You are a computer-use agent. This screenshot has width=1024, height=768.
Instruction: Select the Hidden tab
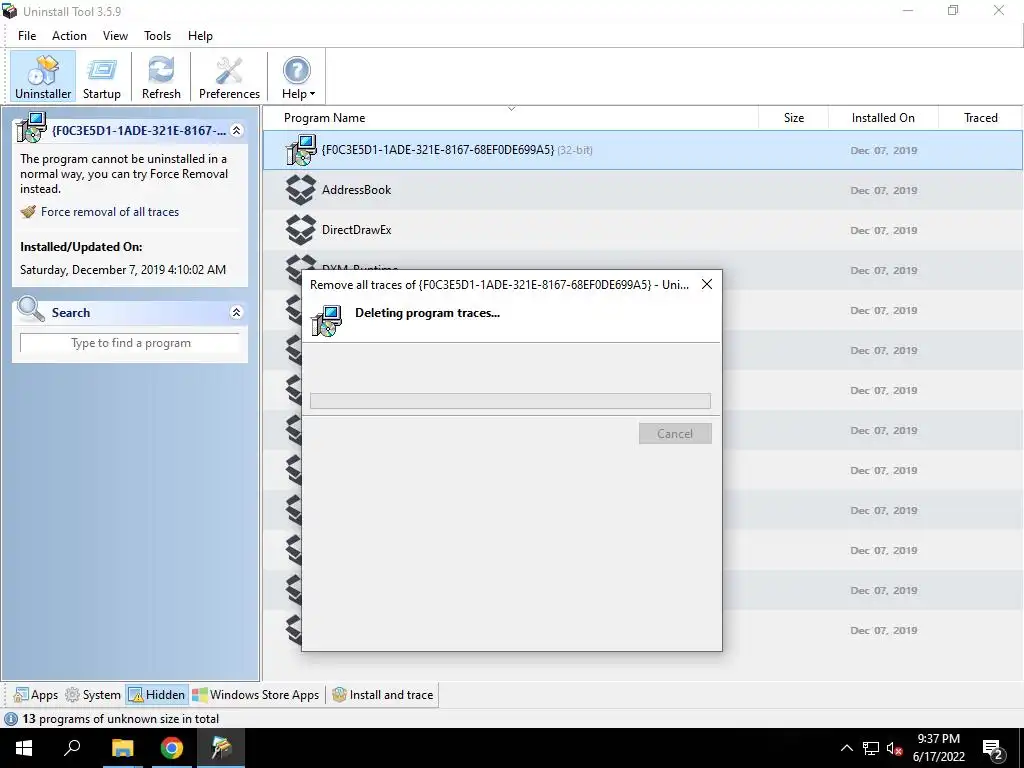(x=157, y=695)
